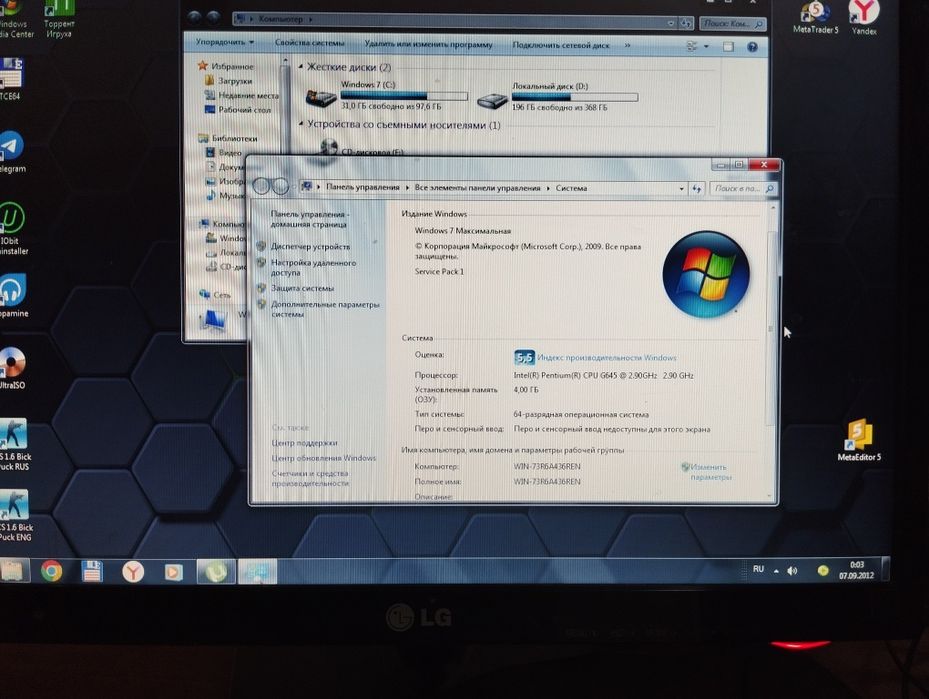The width and height of the screenshot is (929, 699).
Task: Open the Yandex browser taskbar icon
Action: coord(133,572)
